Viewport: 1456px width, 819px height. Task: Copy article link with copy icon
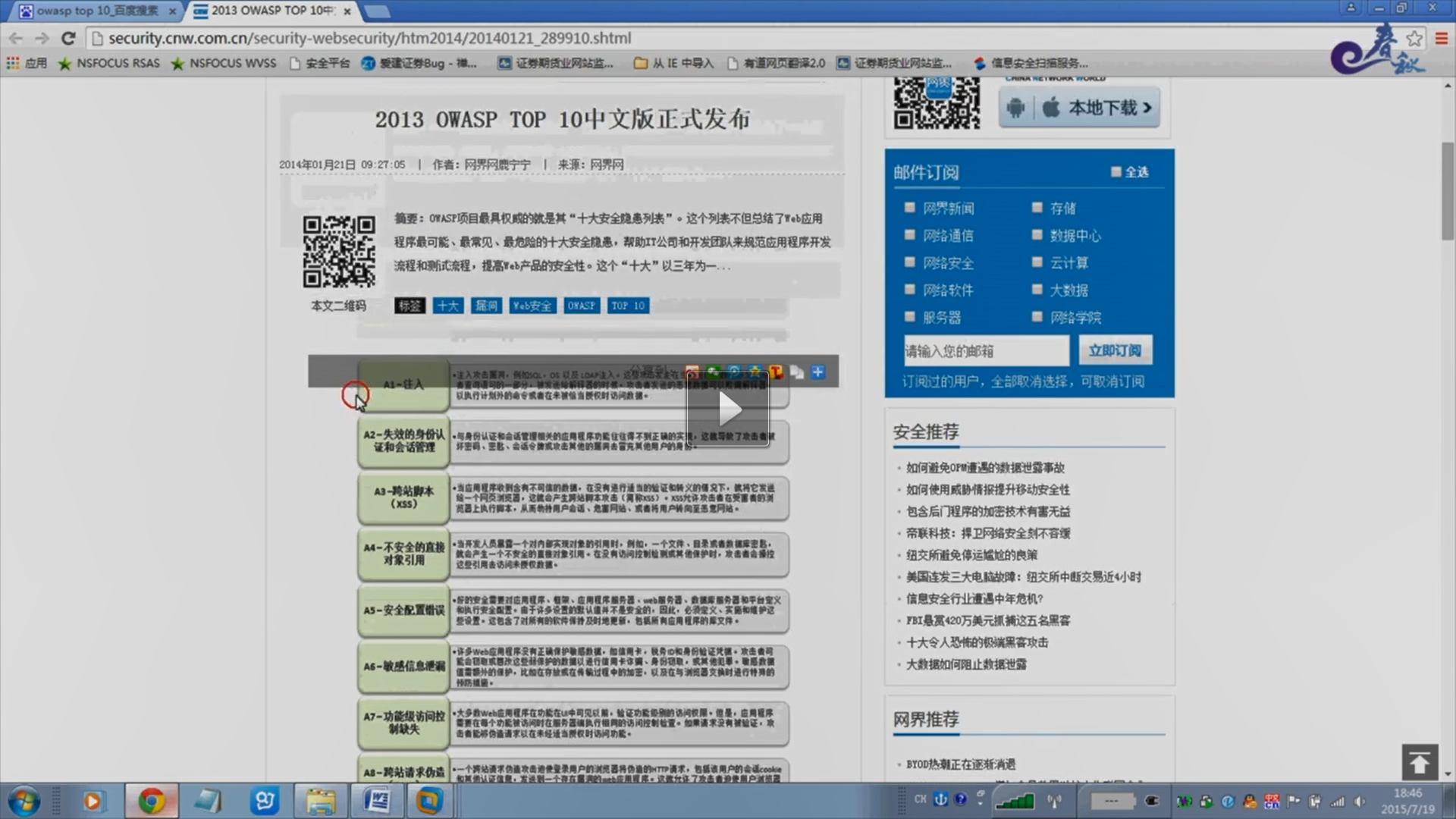[797, 372]
